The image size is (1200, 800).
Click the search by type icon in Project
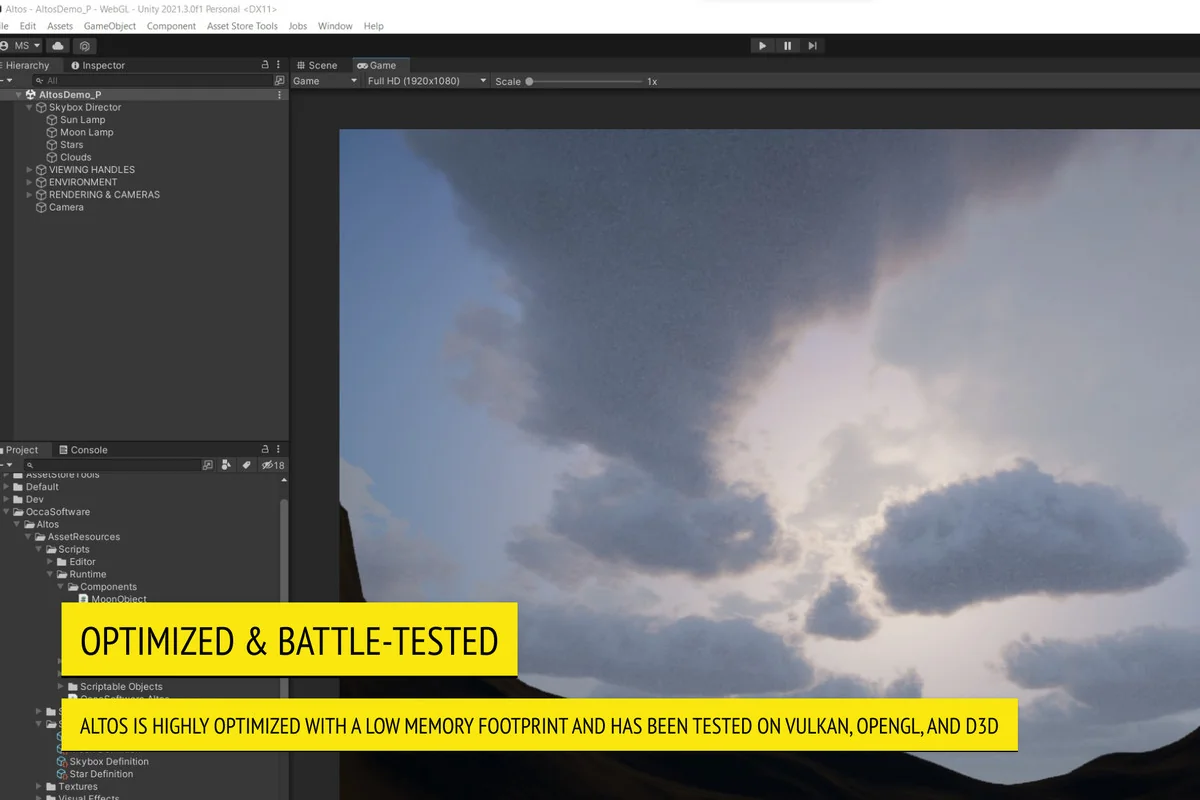(x=226, y=465)
